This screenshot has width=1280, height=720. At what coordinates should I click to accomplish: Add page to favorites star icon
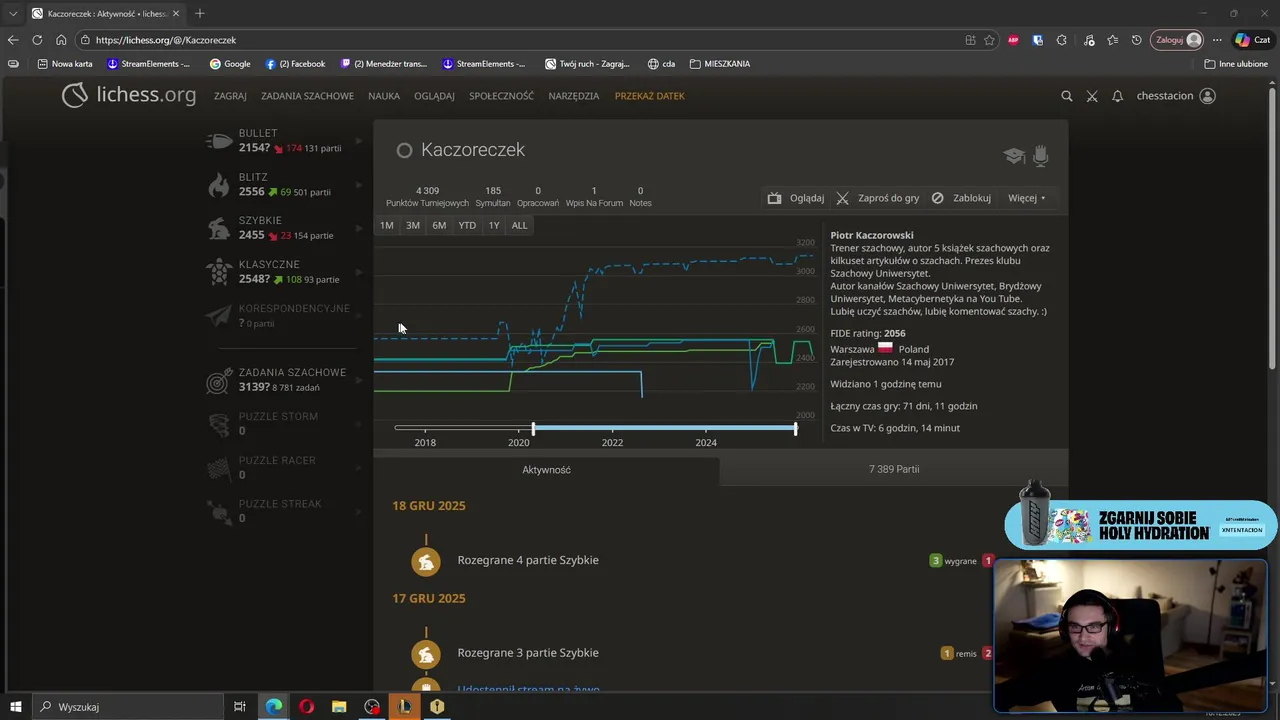coord(989,40)
